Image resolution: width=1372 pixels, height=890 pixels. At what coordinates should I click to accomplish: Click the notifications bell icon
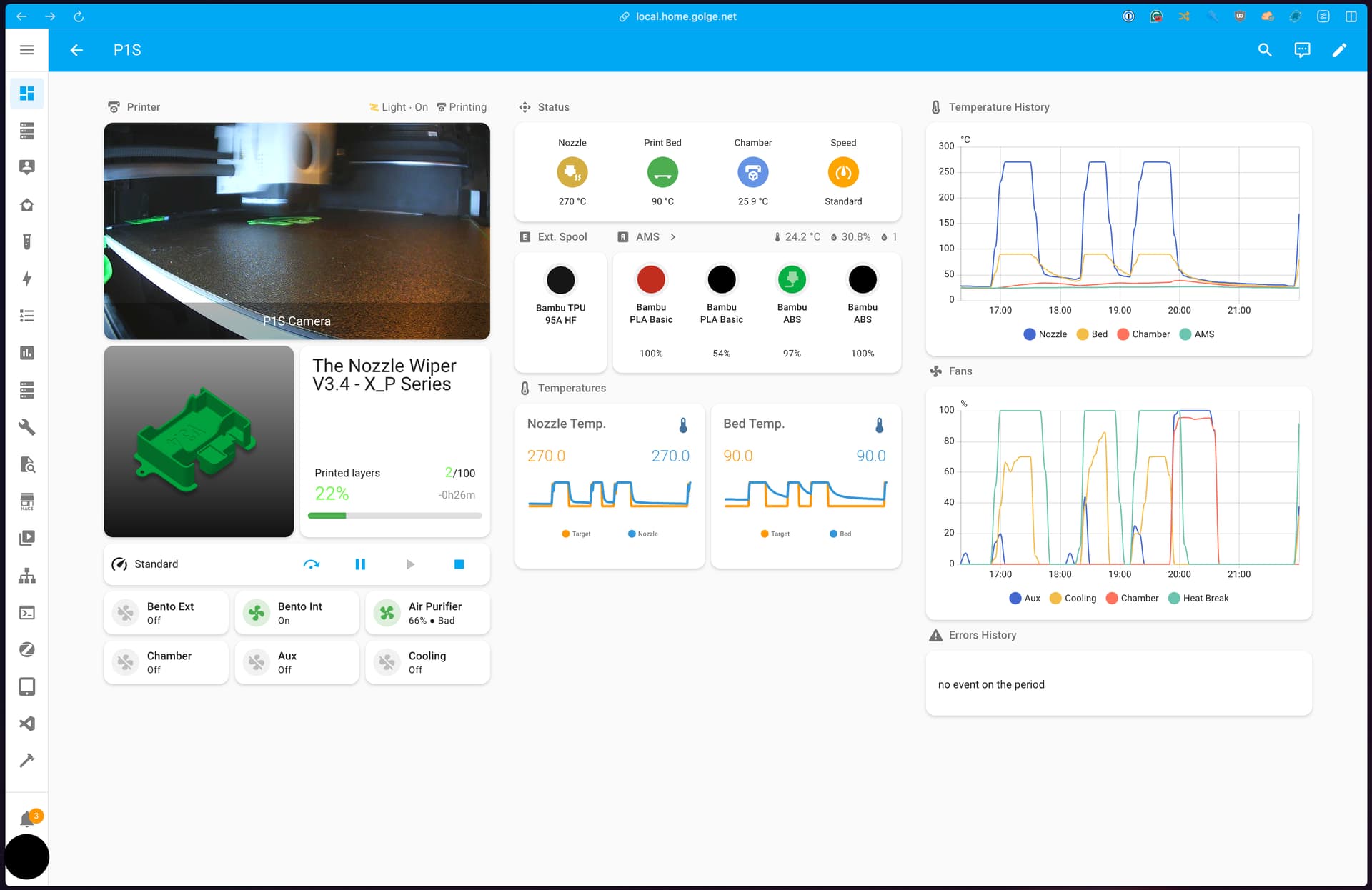pyautogui.click(x=27, y=819)
